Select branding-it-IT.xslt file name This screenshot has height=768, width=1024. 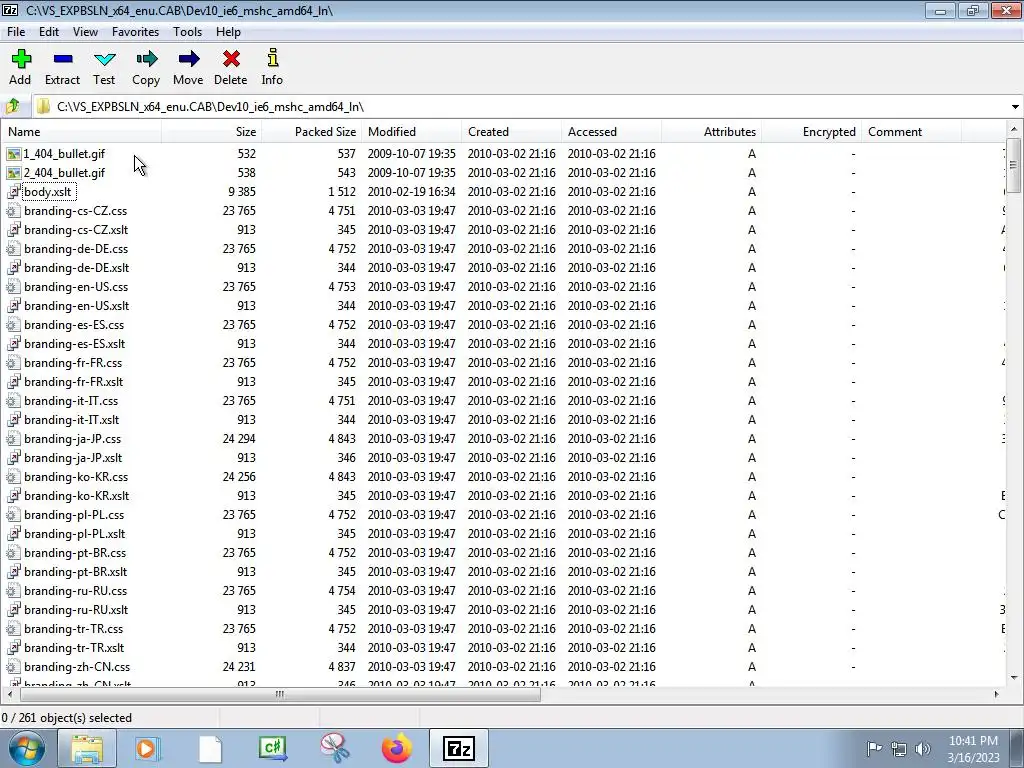pos(71,420)
